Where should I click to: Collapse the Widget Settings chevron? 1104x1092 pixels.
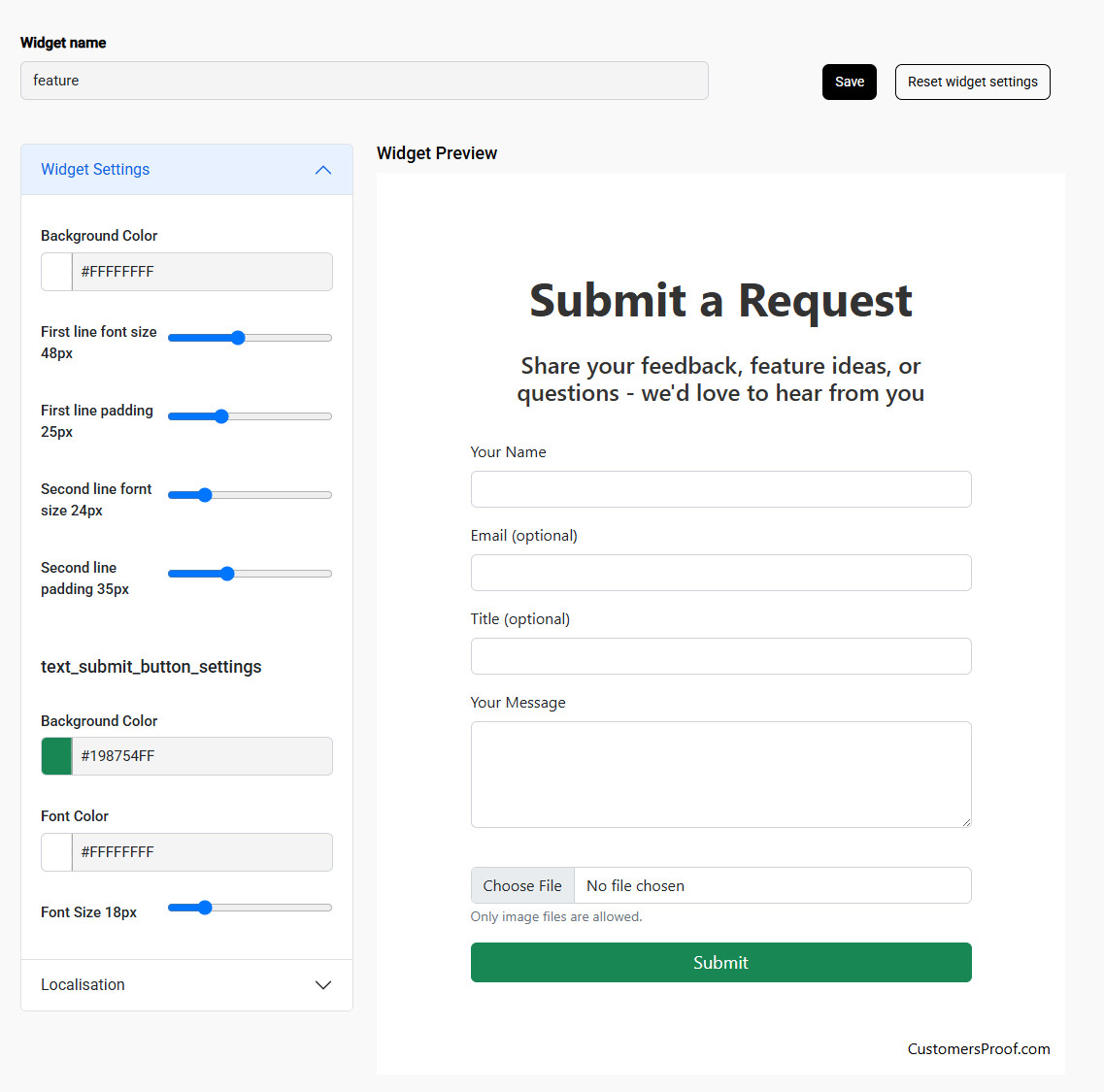pyautogui.click(x=323, y=170)
